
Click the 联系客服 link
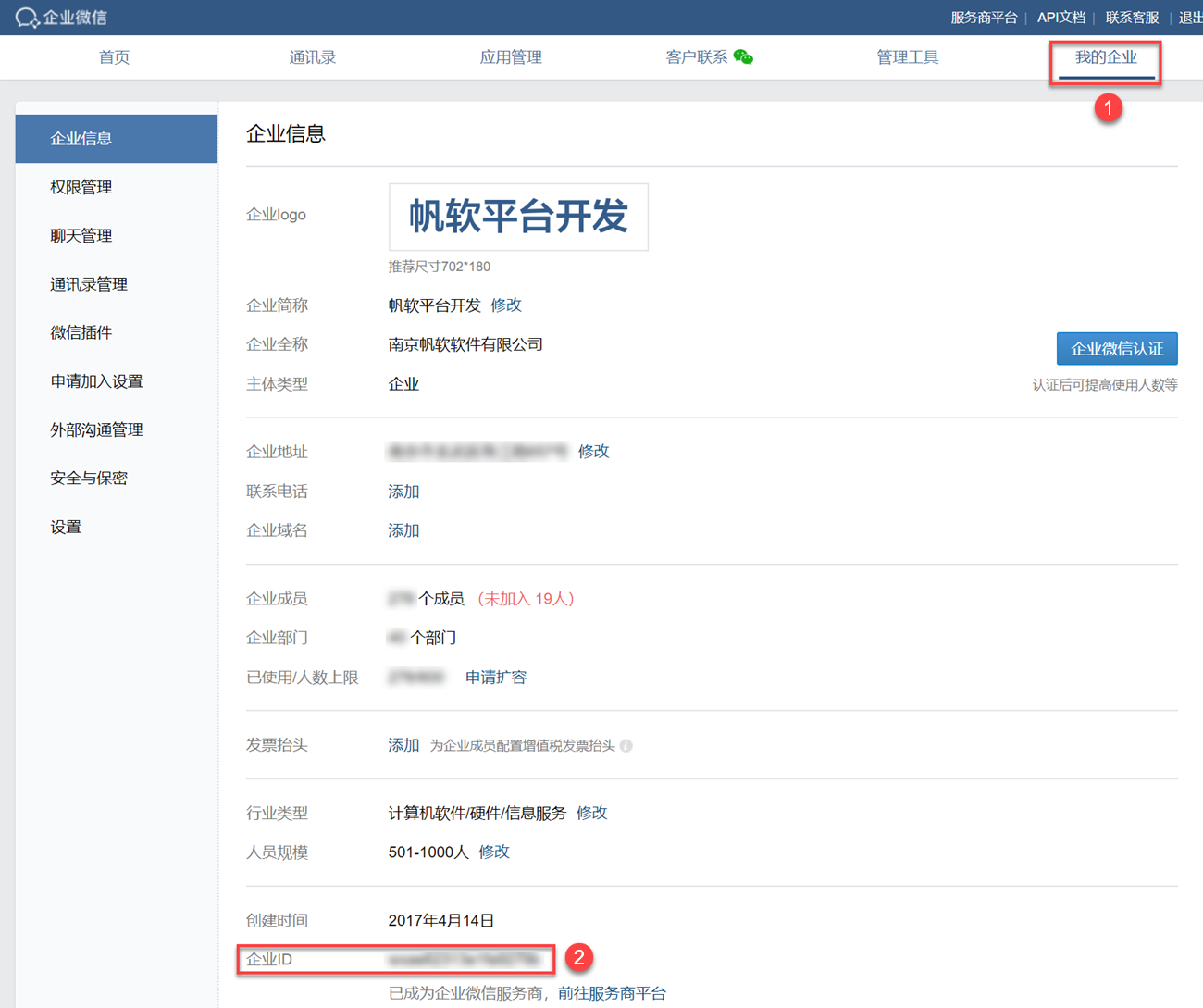[1133, 18]
